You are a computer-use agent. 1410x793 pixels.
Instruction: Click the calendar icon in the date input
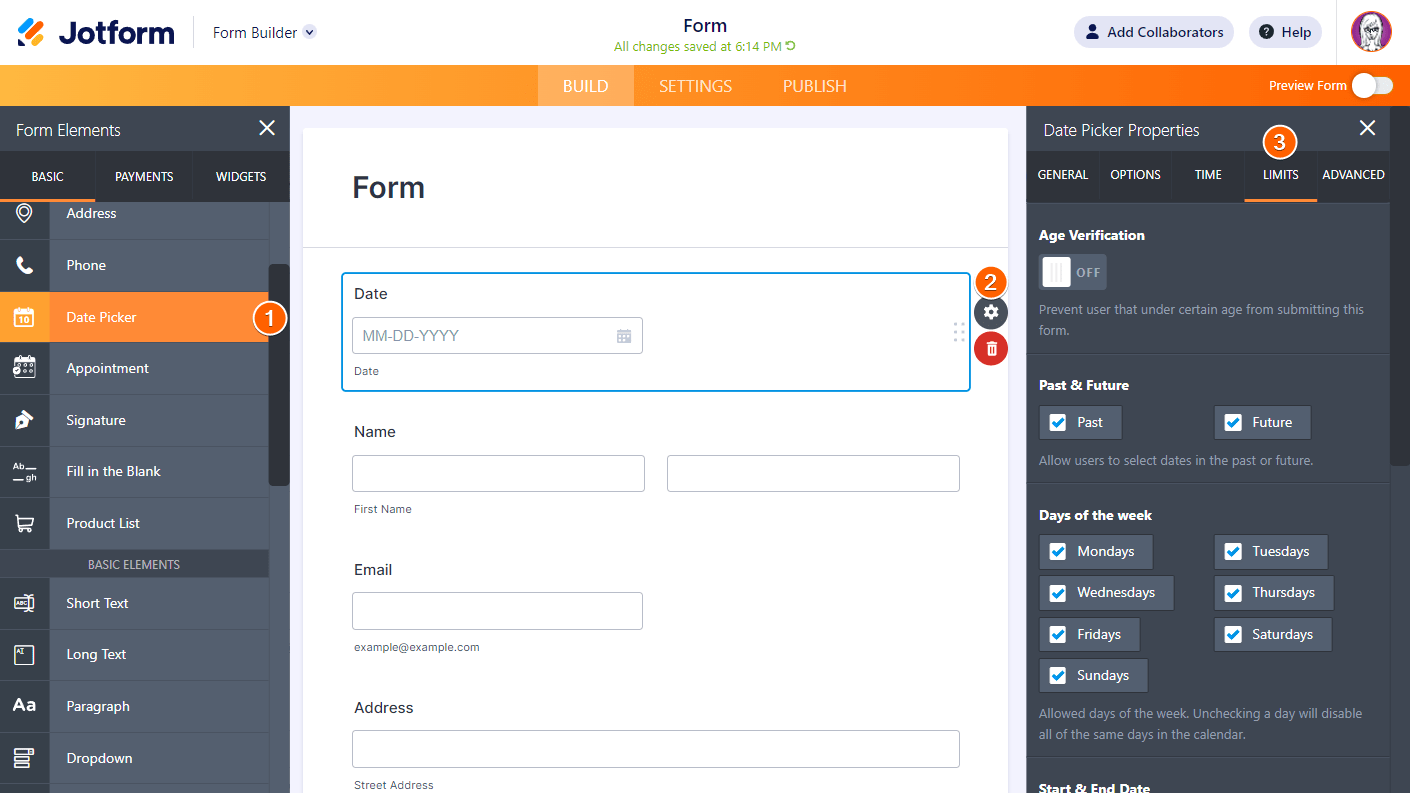tap(624, 336)
